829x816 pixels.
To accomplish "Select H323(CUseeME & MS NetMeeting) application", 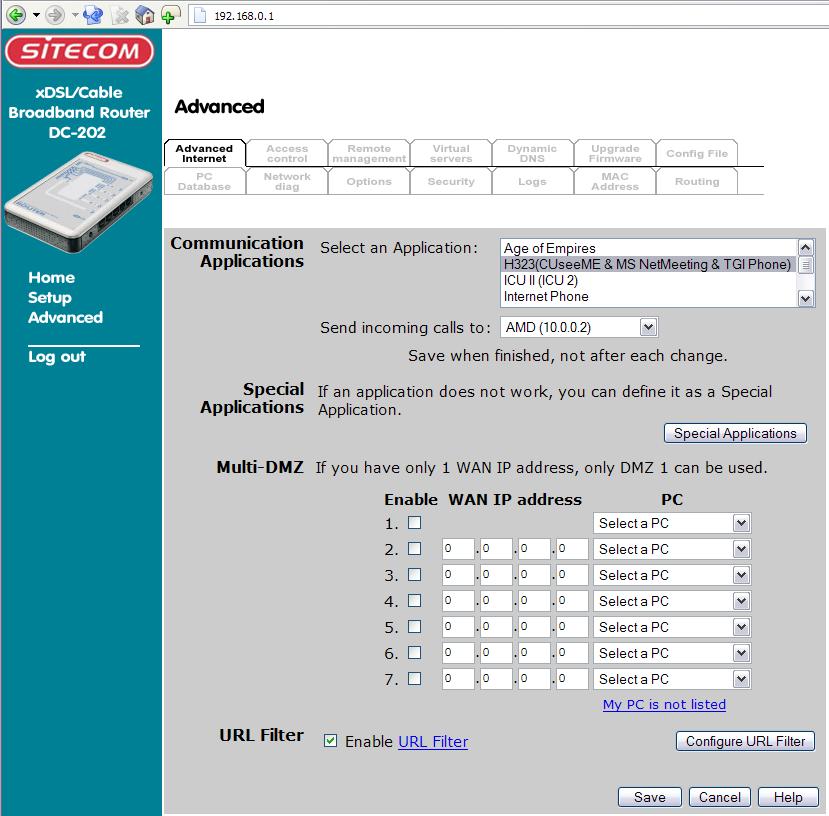I will point(648,264).
